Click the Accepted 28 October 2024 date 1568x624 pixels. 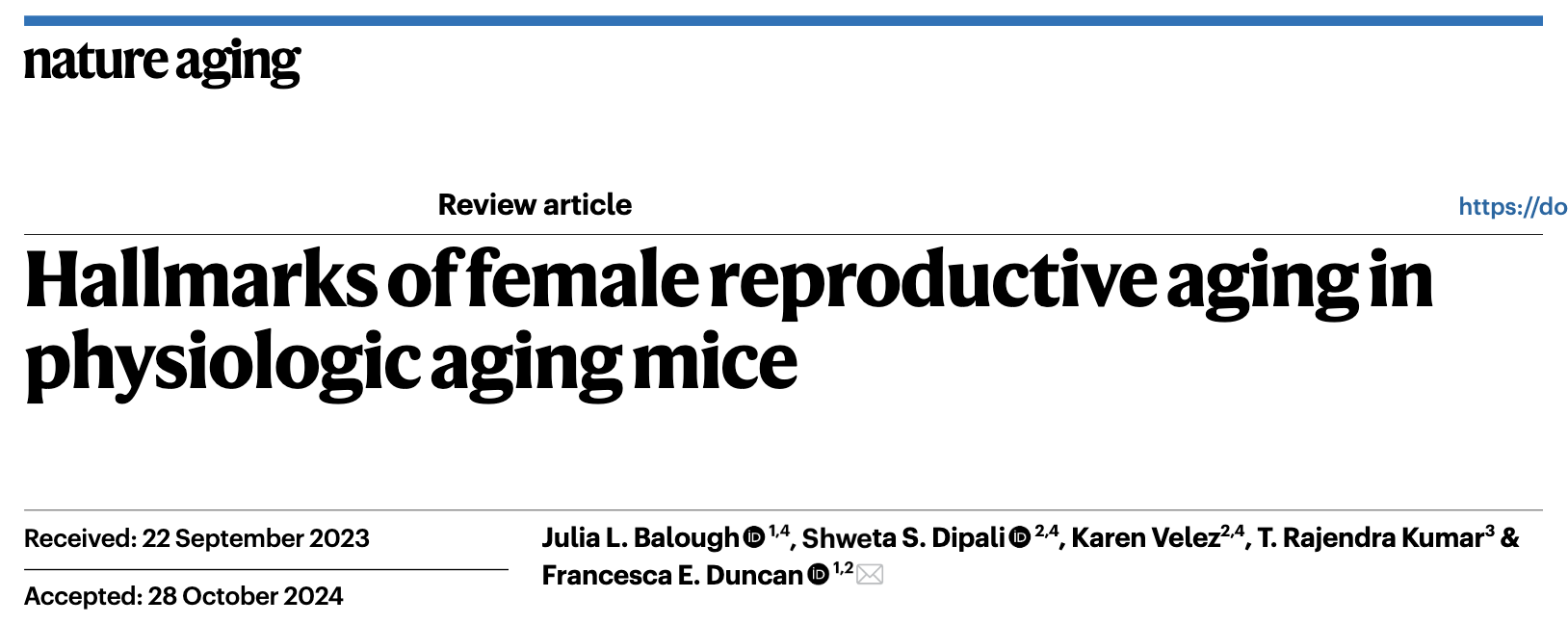(x=183, y=596)
